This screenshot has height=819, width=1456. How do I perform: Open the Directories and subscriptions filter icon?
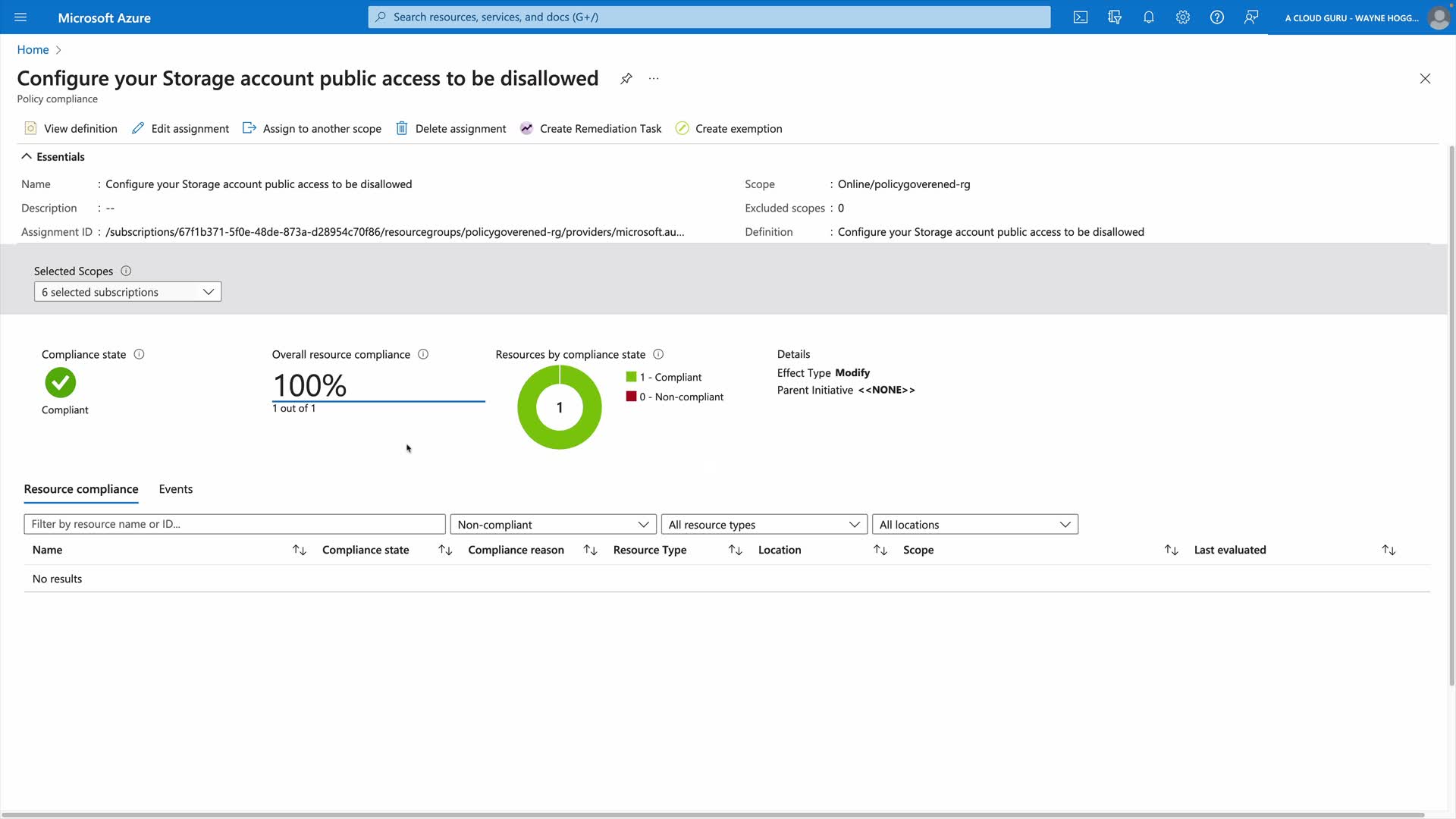[1115, 17]
